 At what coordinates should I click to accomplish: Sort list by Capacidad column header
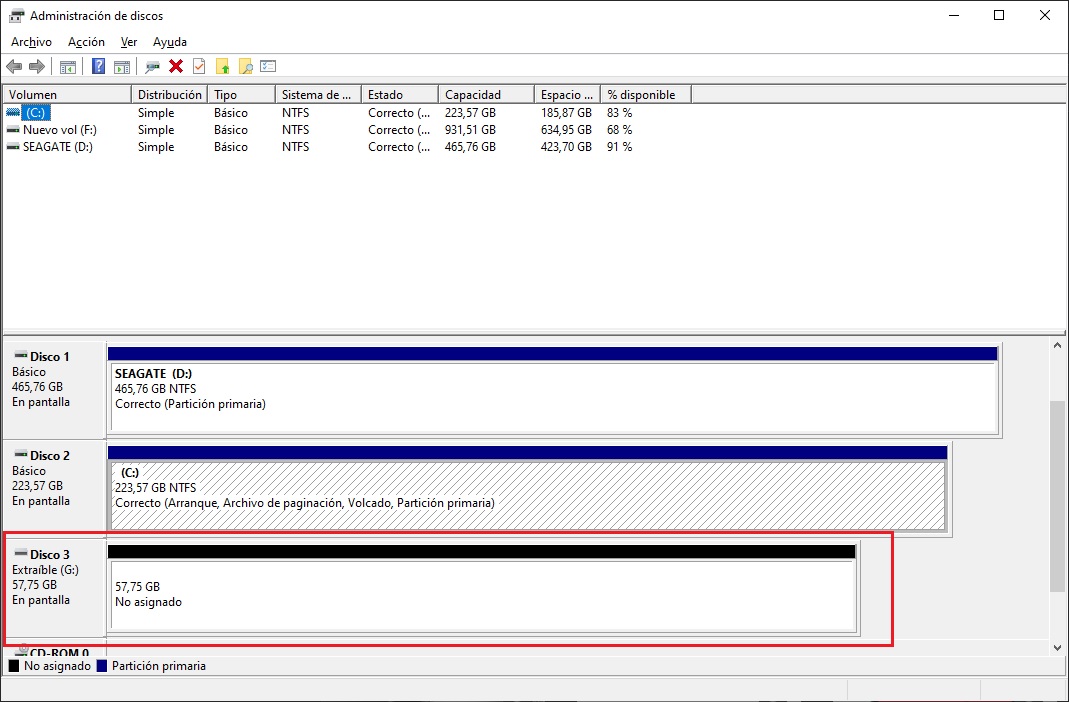(485, 95)
